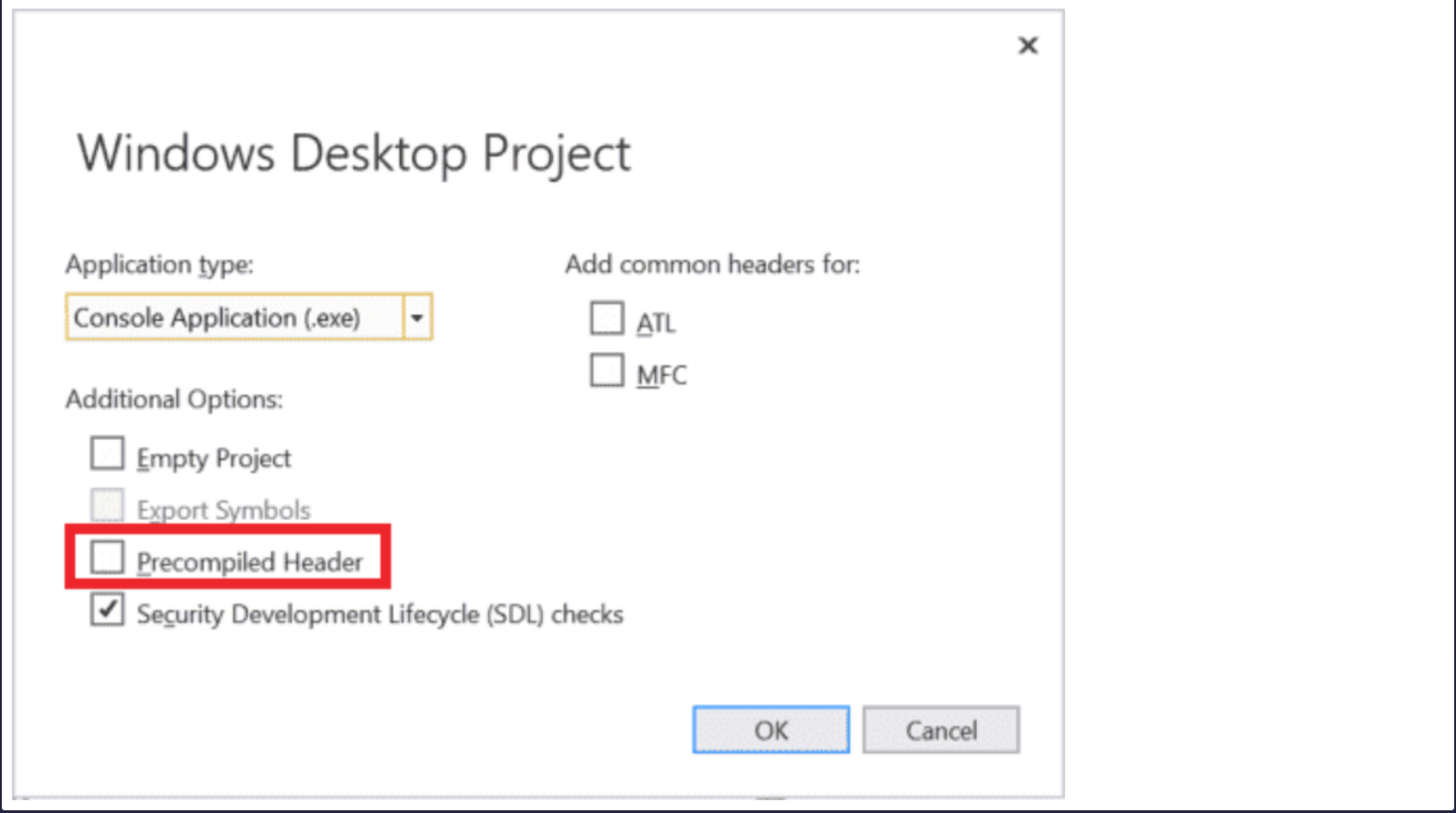Click the greyed-out Export Symbols checkbox
The image size is (1456, 813).
[107, 506]
